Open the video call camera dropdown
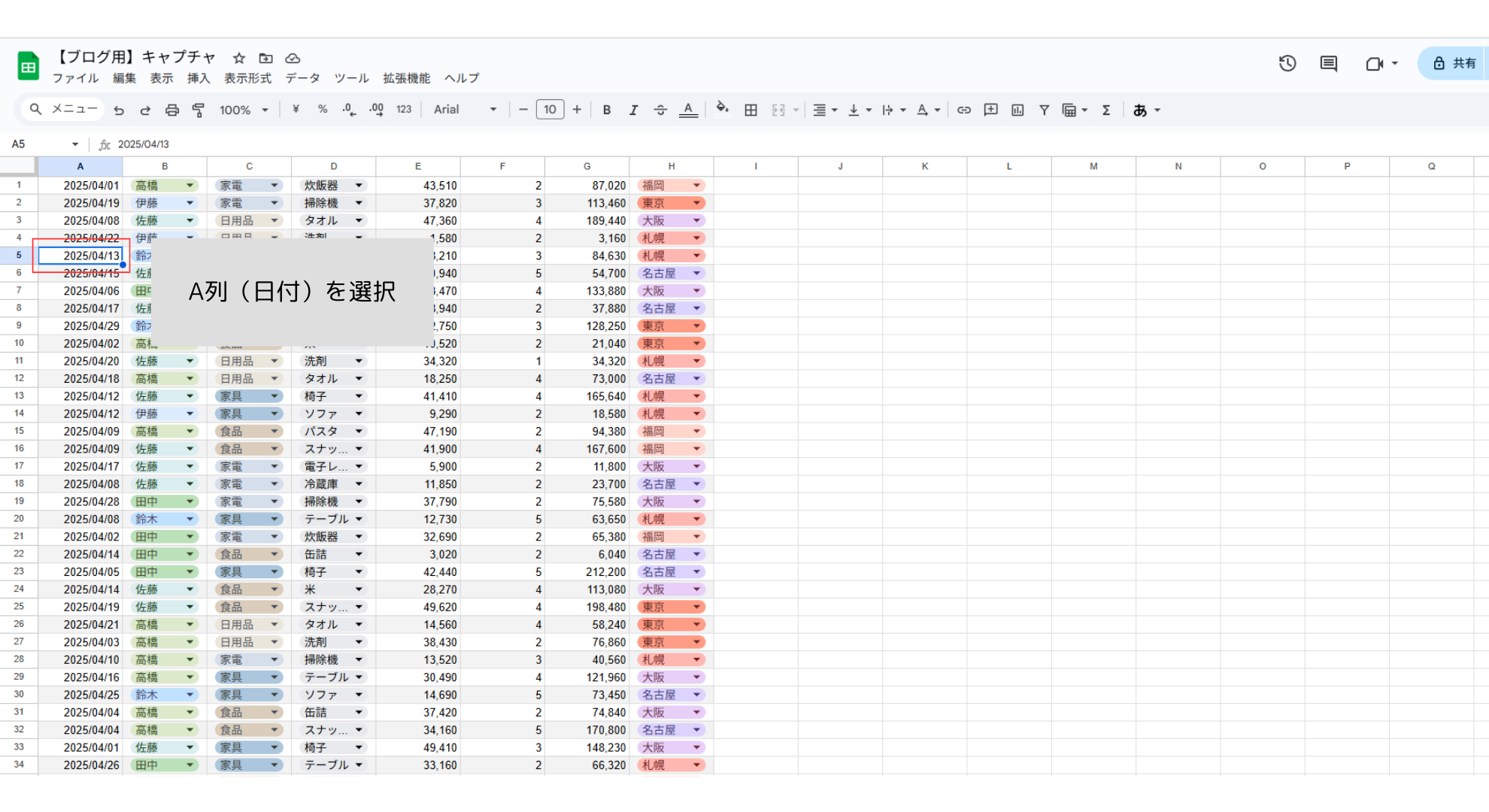1489x812 pixels. 1381,64
